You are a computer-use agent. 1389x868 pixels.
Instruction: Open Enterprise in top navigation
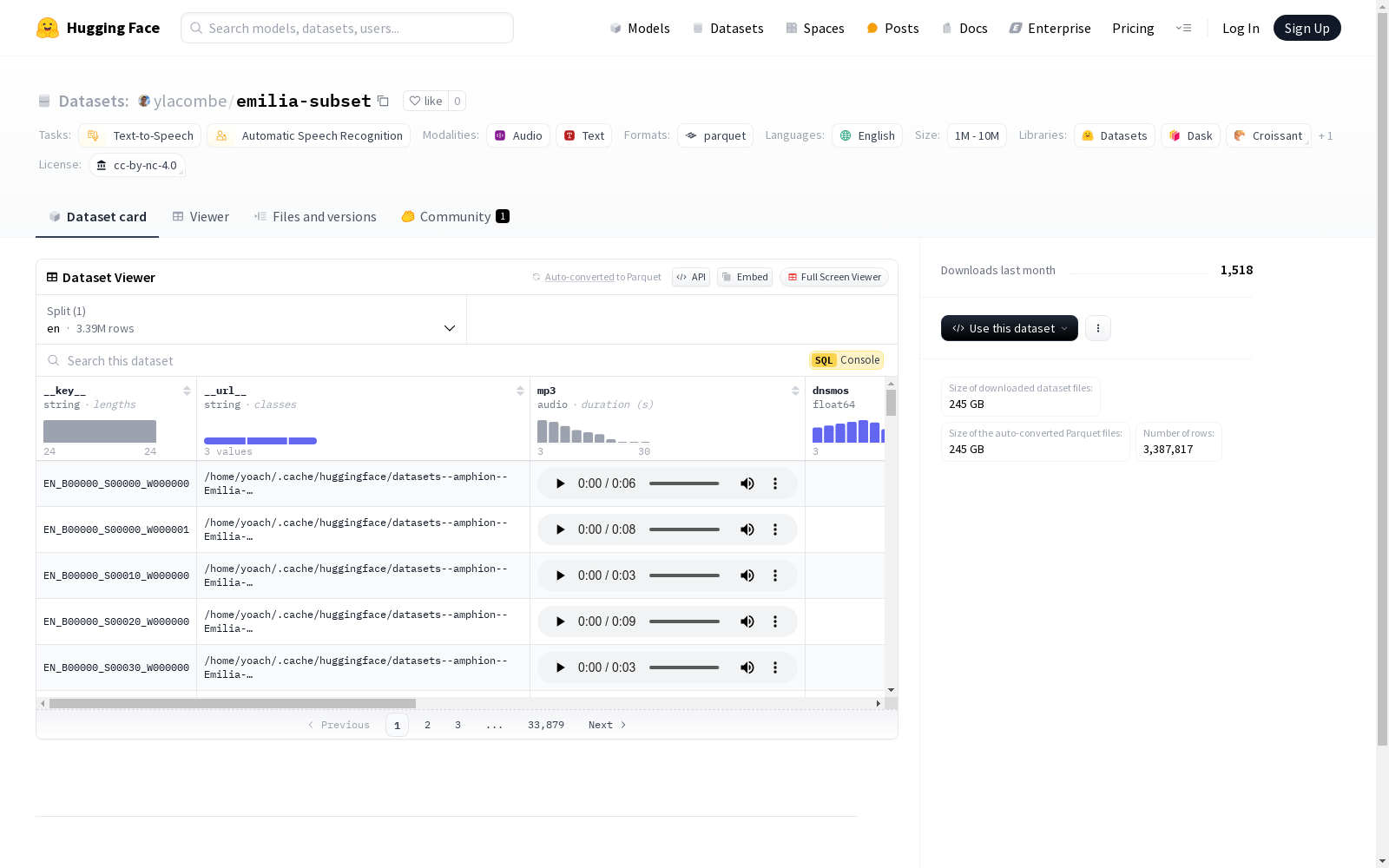pos(1050,28)
